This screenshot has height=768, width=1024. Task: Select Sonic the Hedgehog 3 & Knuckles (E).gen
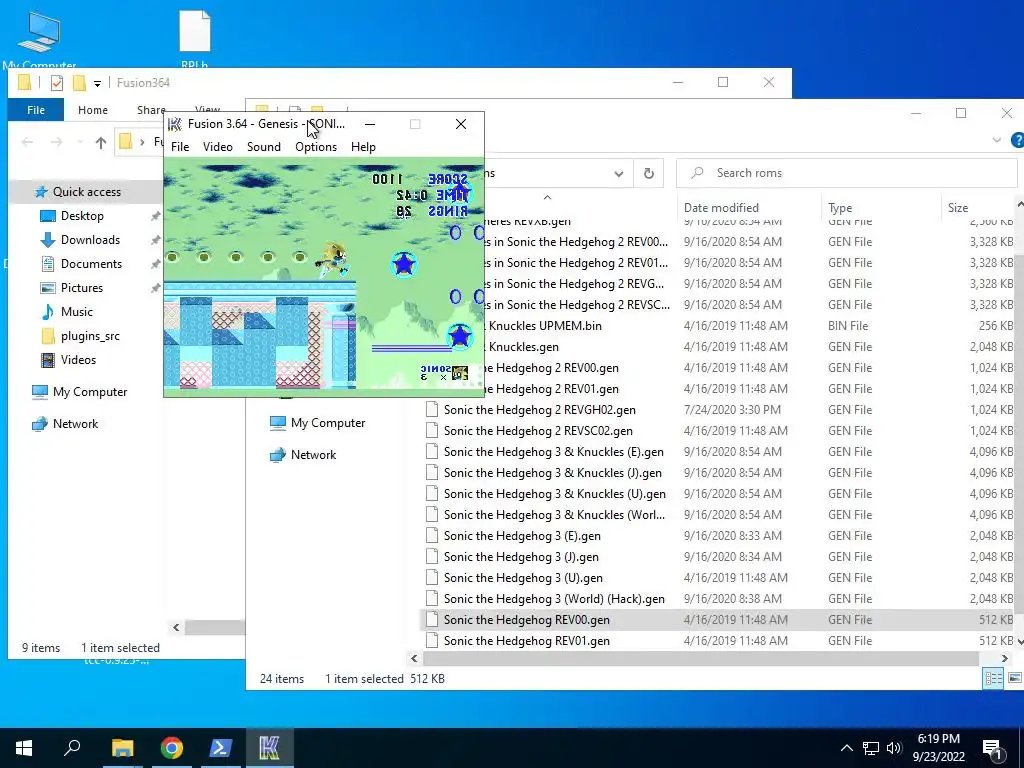(x=554, y=452)
